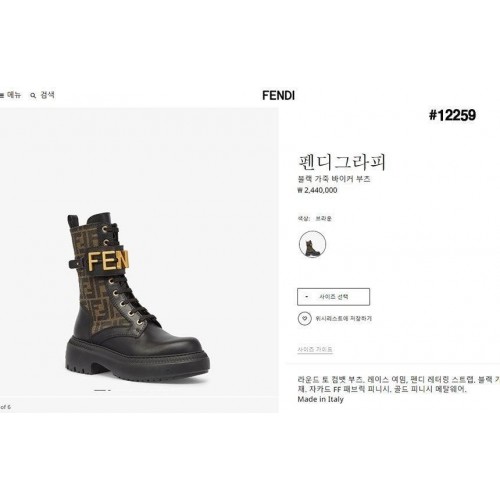Click the 펜디그라피 product title
The width and height of the screenshot is (500, 500).
[342, 162]
